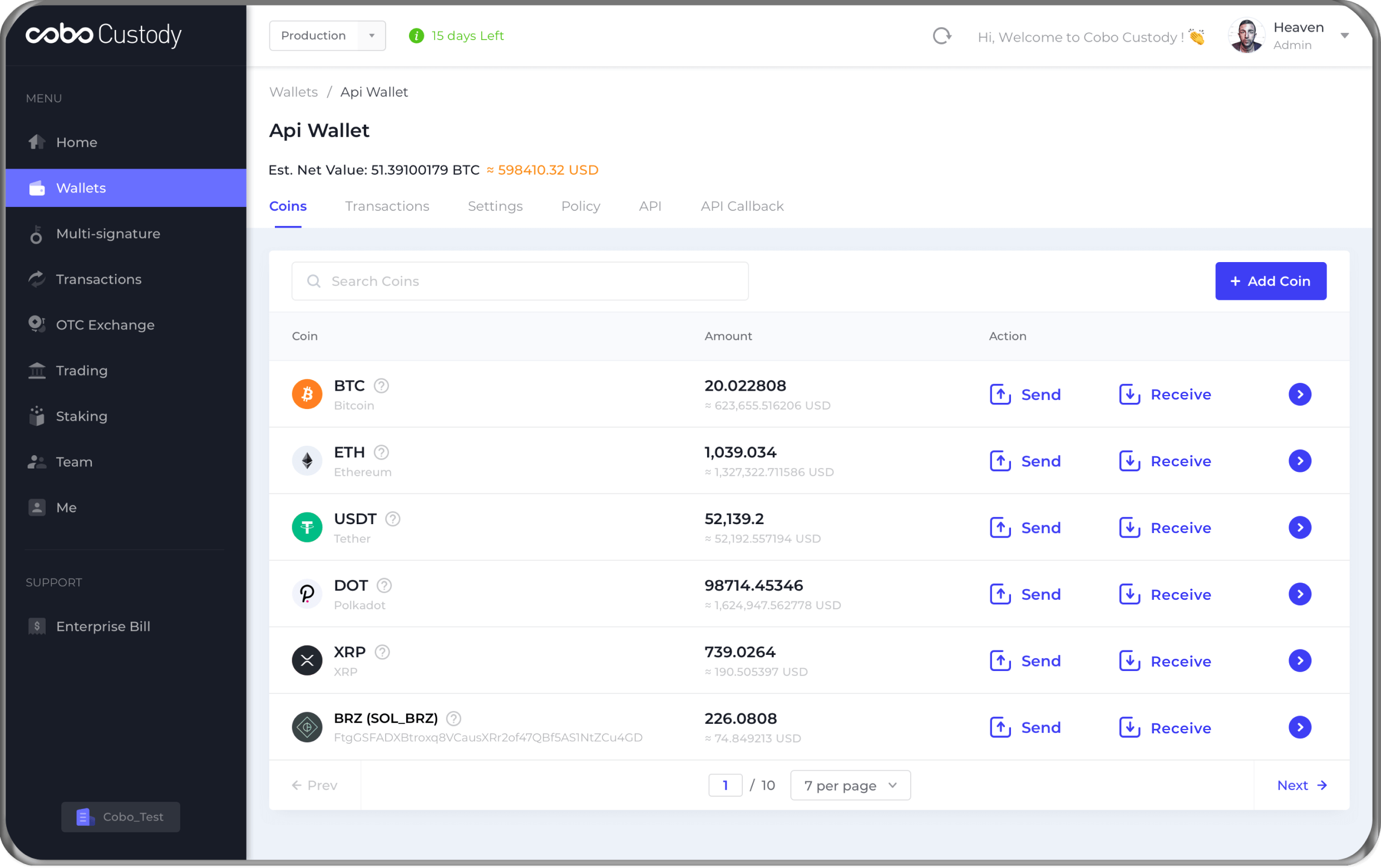The image size is (1381, 868).
Task: Expand the user account dropdown arrow
Action: click(1344, 36)
